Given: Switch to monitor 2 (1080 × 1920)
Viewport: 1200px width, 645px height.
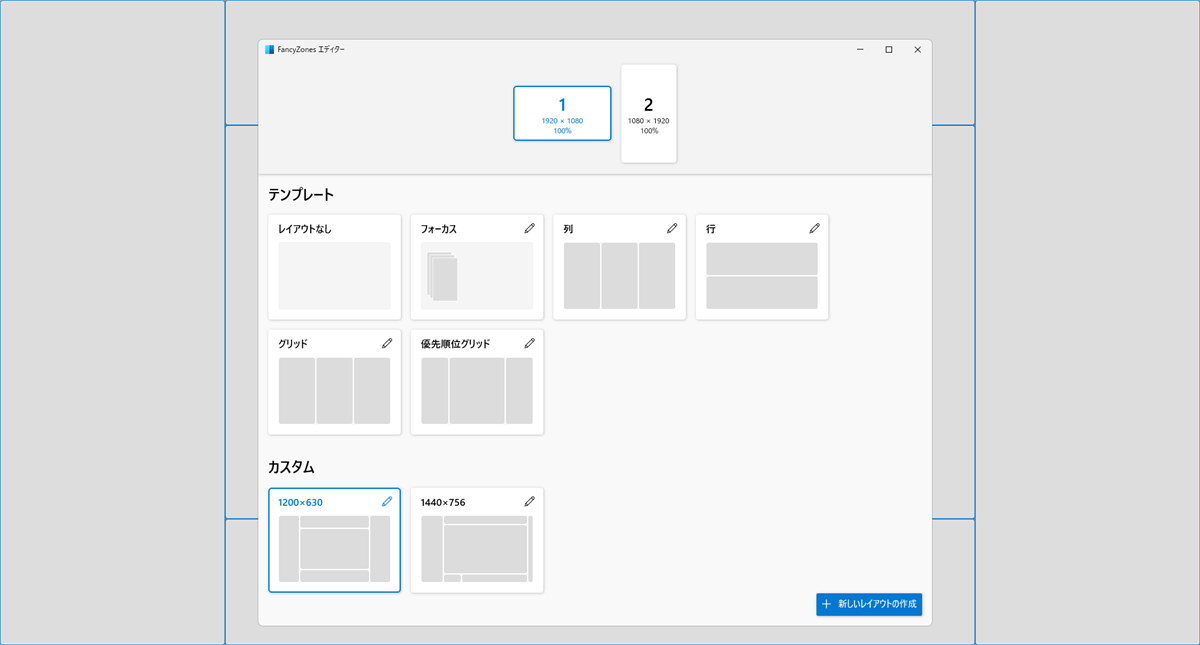Looking at the screenshot, I should pos(648,113).
